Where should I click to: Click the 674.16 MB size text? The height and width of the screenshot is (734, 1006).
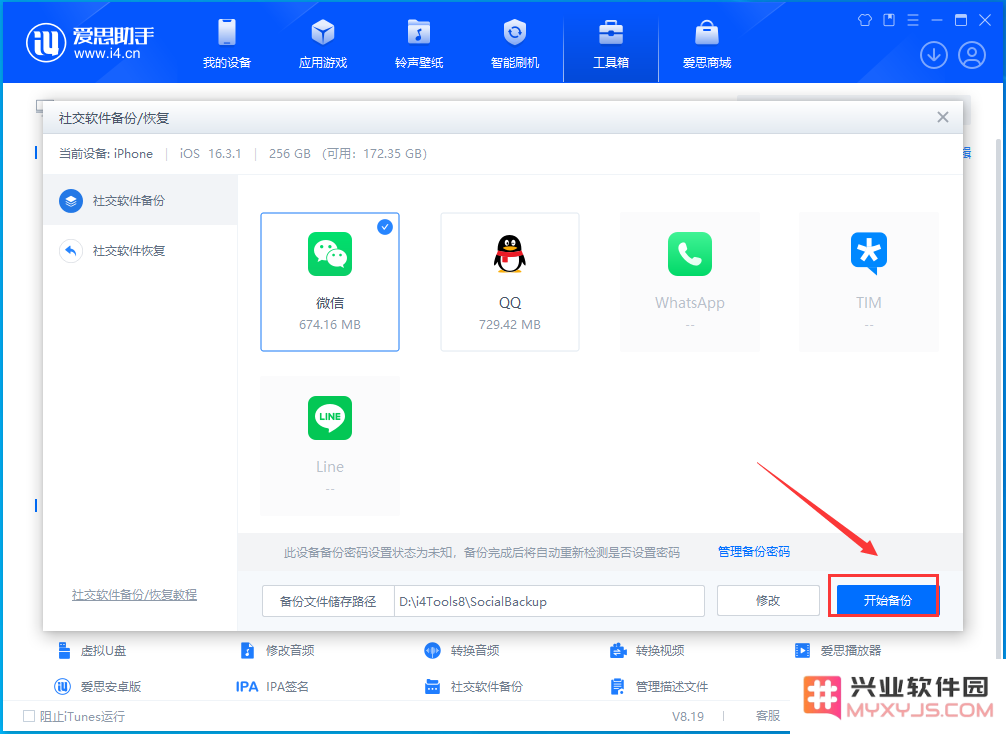pos(330,325)
